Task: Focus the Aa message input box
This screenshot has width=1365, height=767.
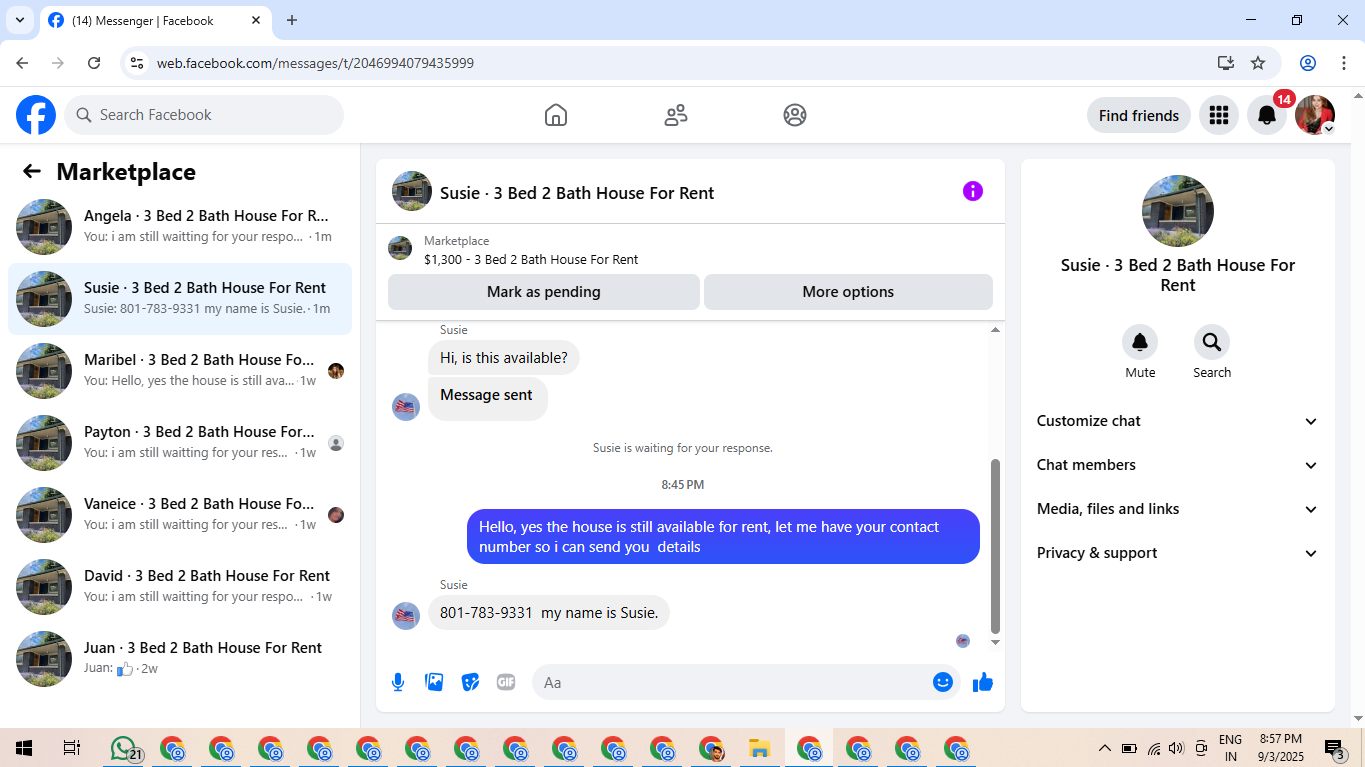Action: 746,682
